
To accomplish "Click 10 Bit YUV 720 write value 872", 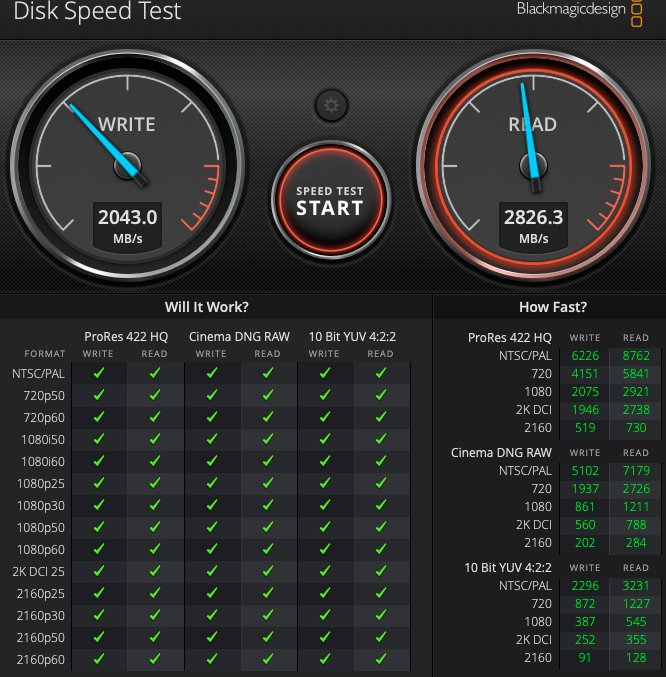I will [x=585, y=604].
